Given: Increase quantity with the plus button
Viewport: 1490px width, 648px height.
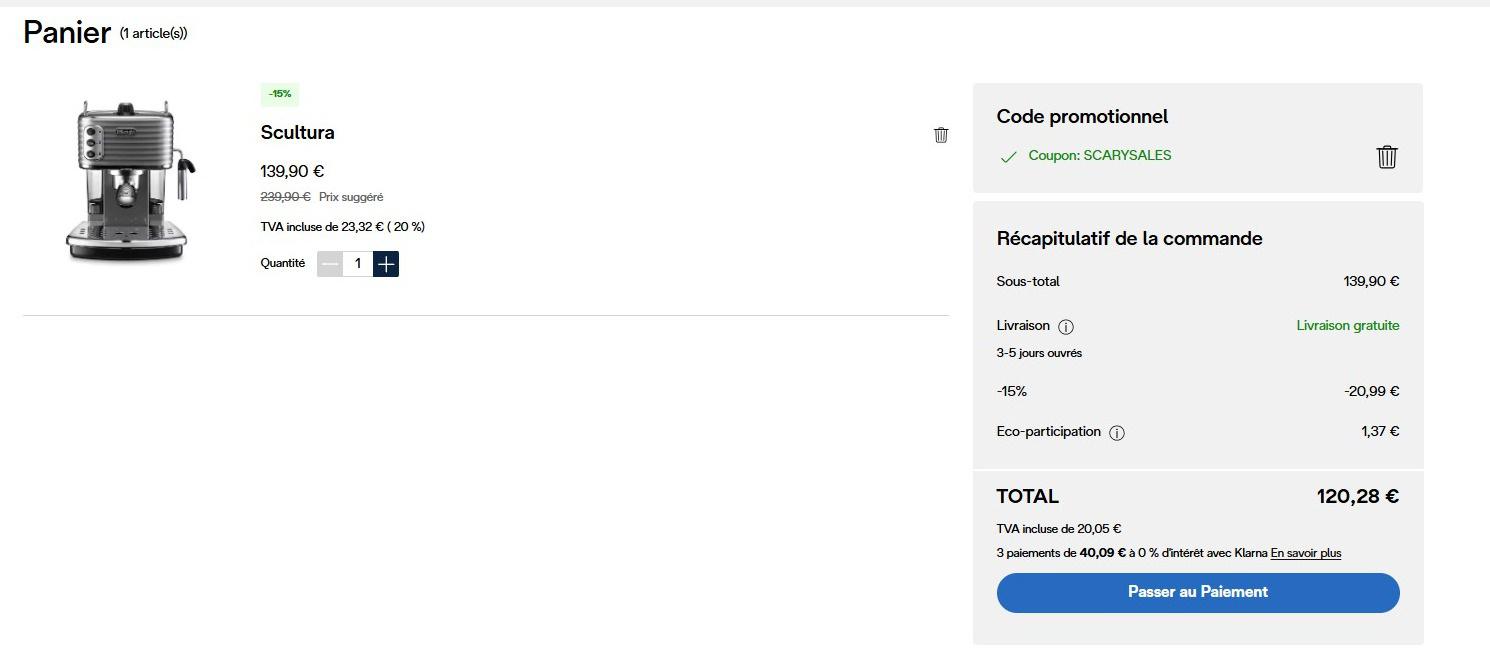Looking at the screenshot, I should point(386,264).
